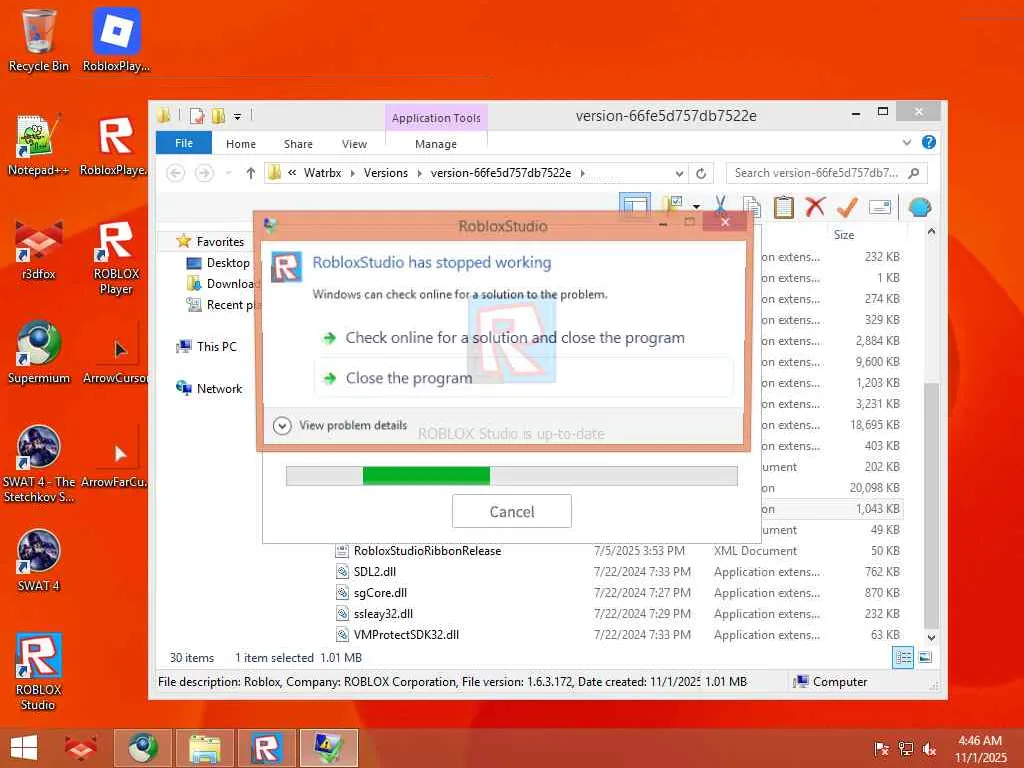Open the View ribbon tab

pos(355,144)
